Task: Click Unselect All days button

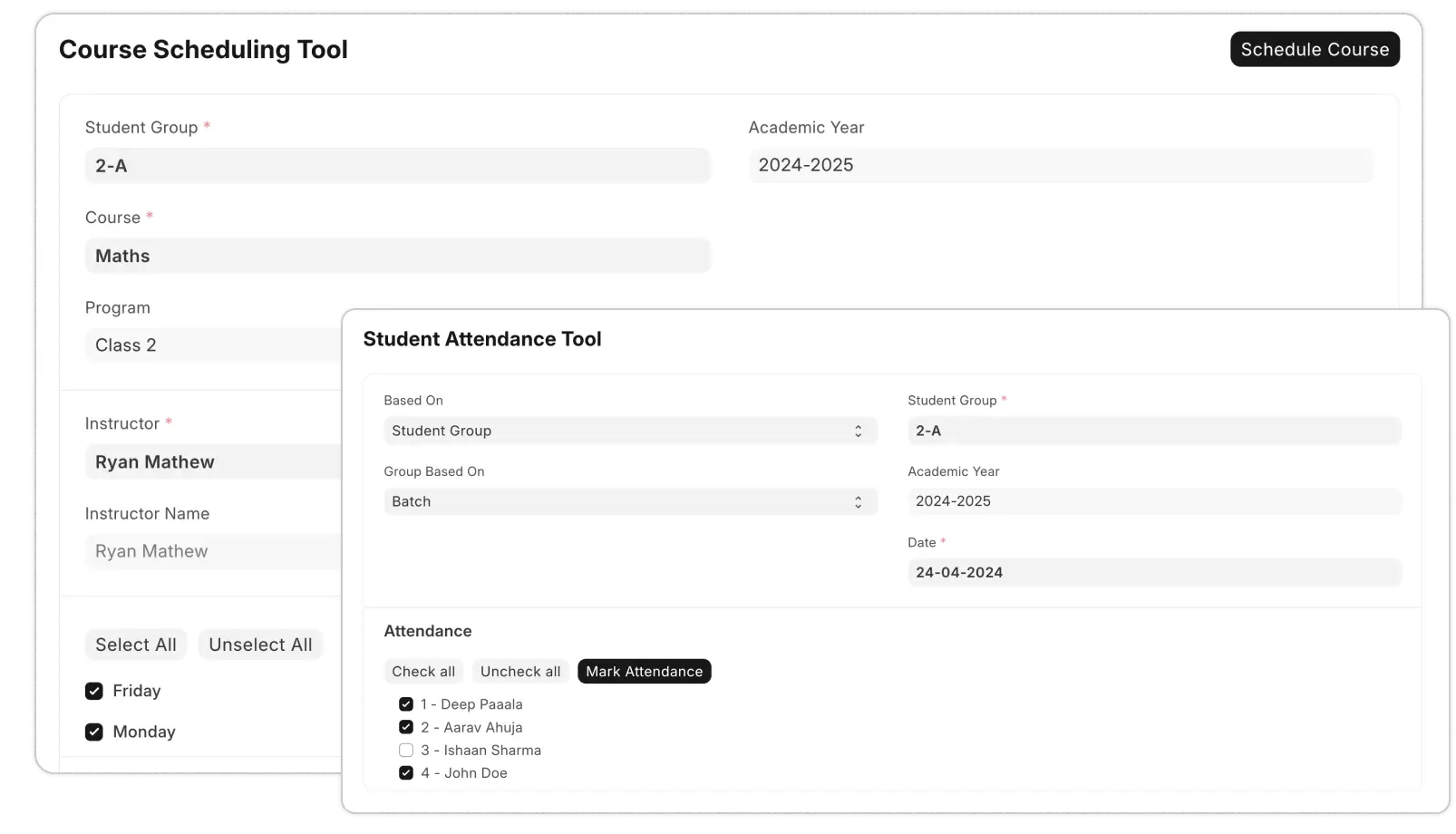Action: point(260,645)
